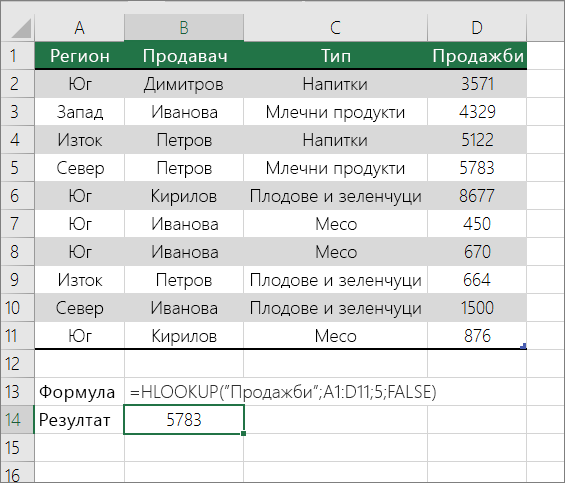Select cell with value 3571
The width and height of the screenshot is (565, 483).
477,84
